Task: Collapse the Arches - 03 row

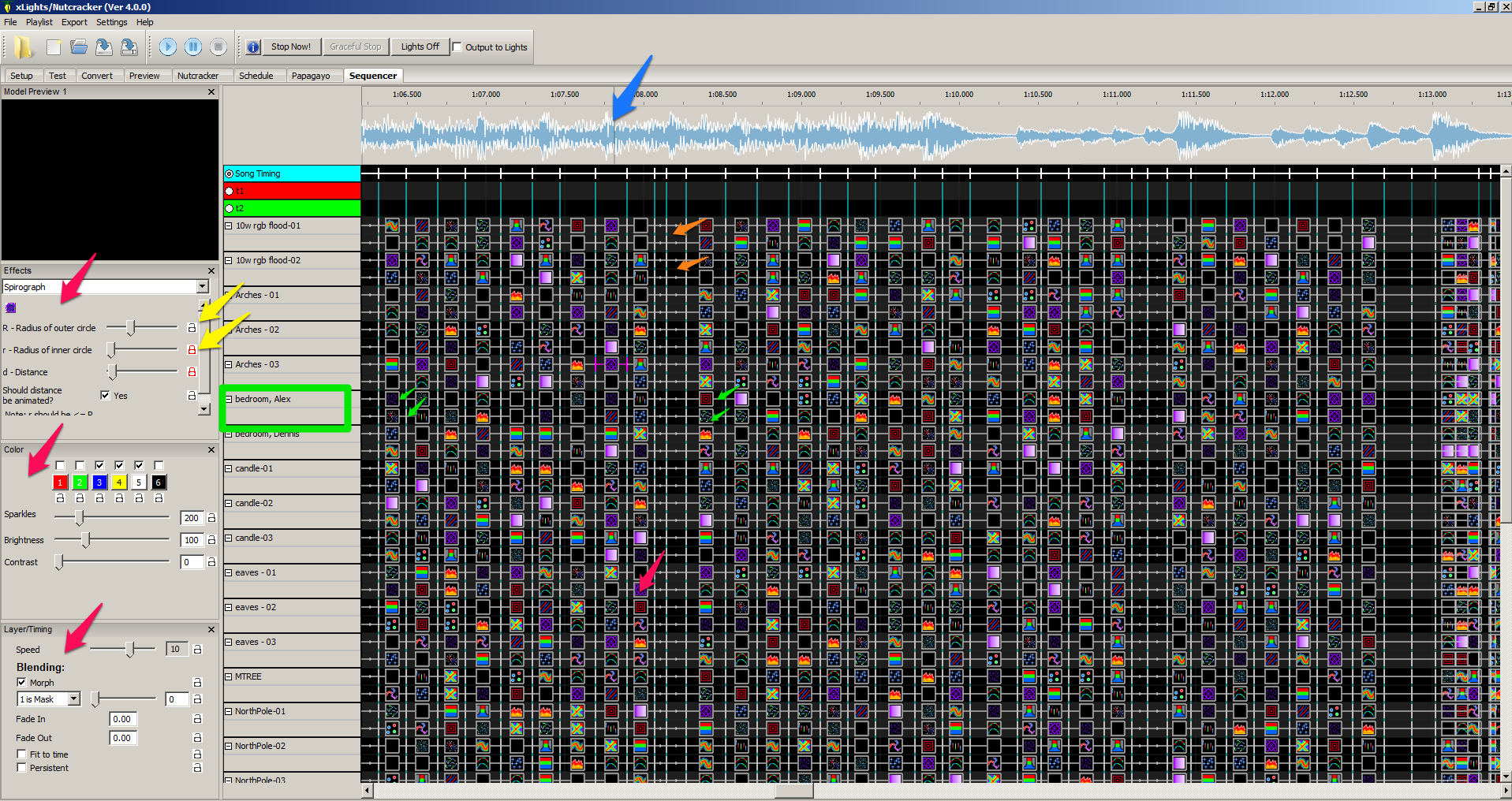Action: click(x=229, y=364)
